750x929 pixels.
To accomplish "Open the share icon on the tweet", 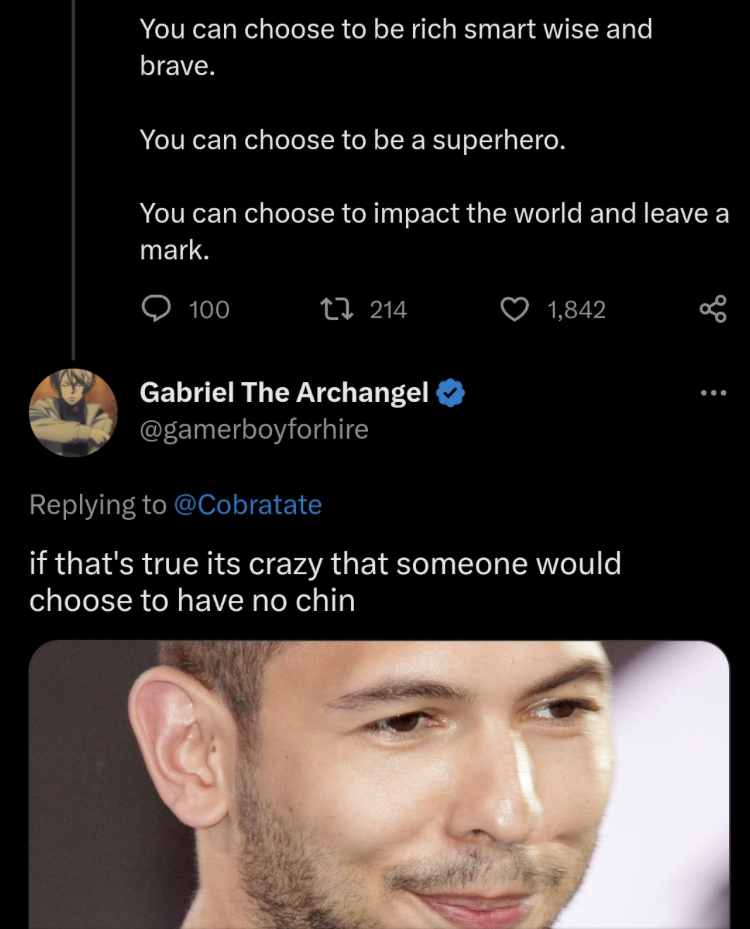I will click(712, 310).
